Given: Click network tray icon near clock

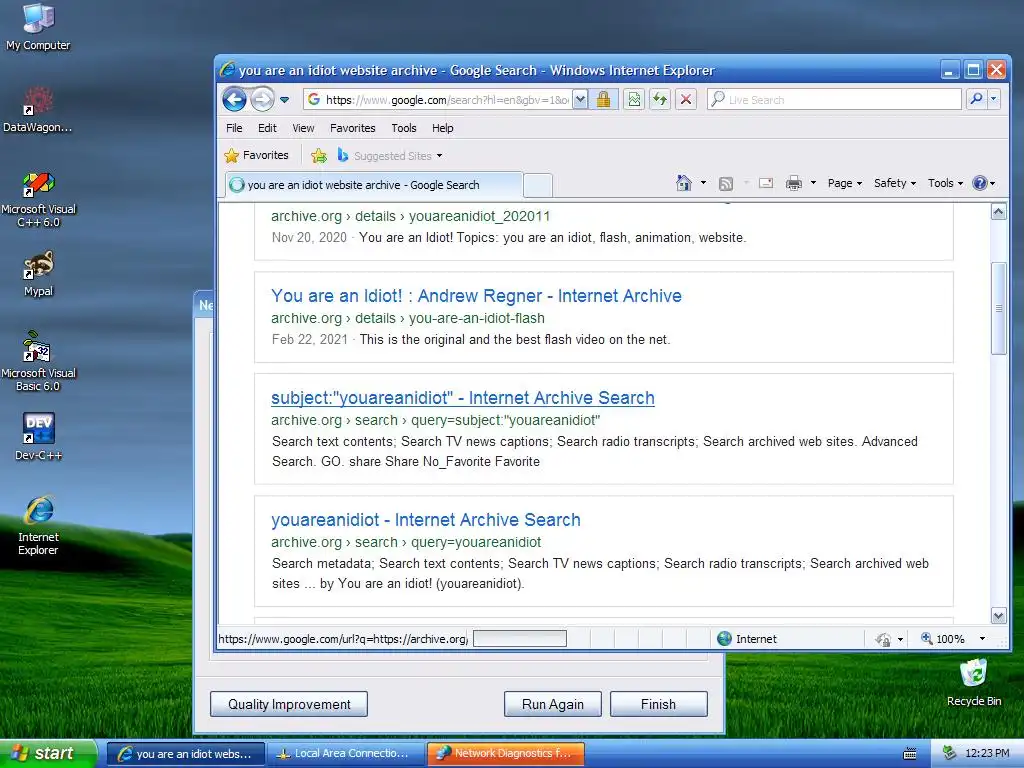Looking at the screenshot, I should coord(950,754).
